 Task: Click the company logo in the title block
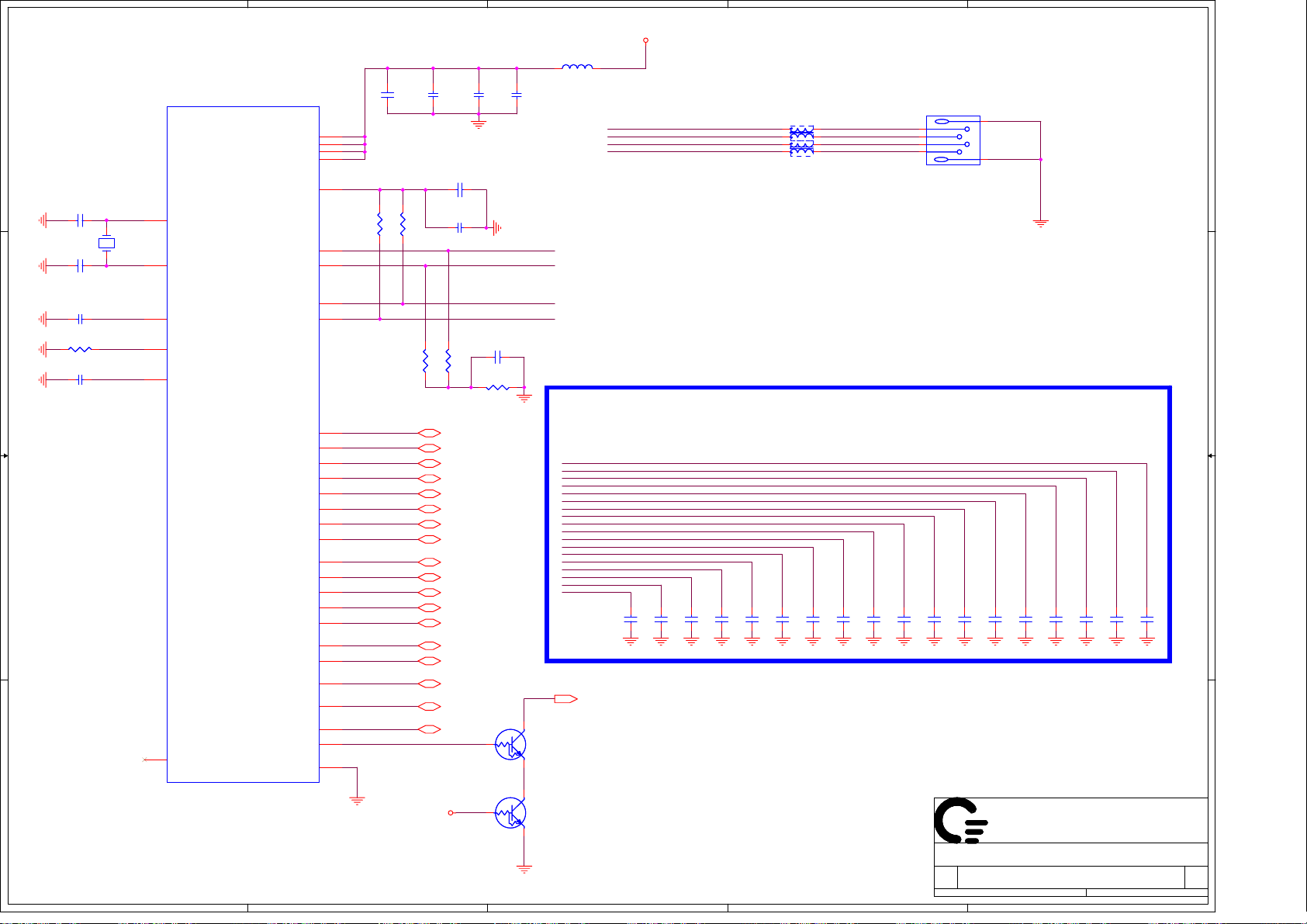[961, 820]
